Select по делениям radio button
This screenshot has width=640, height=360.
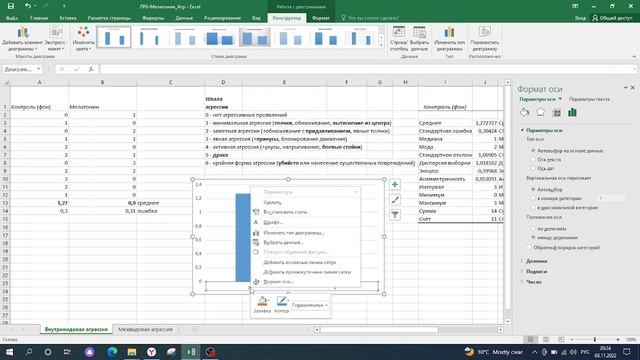pos(533,229)
